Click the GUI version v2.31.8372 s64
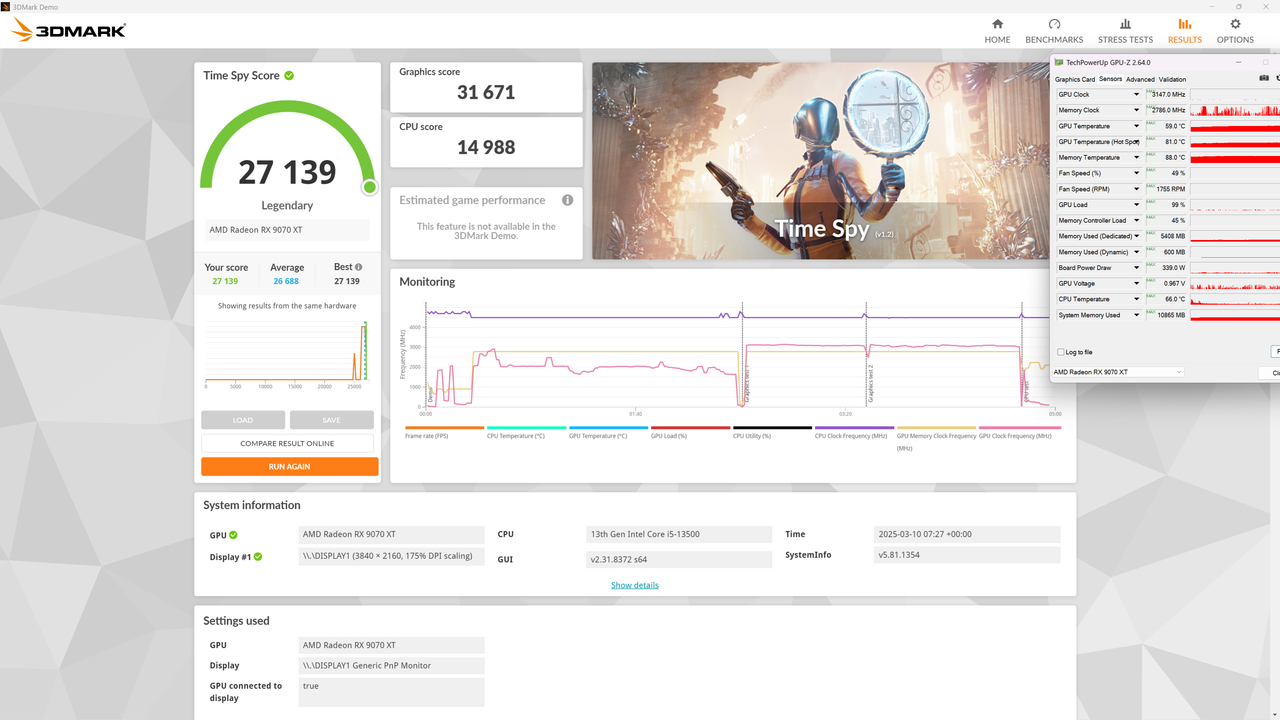The height and width of the screenshot is (720, 1280). (x=679, y=559)
